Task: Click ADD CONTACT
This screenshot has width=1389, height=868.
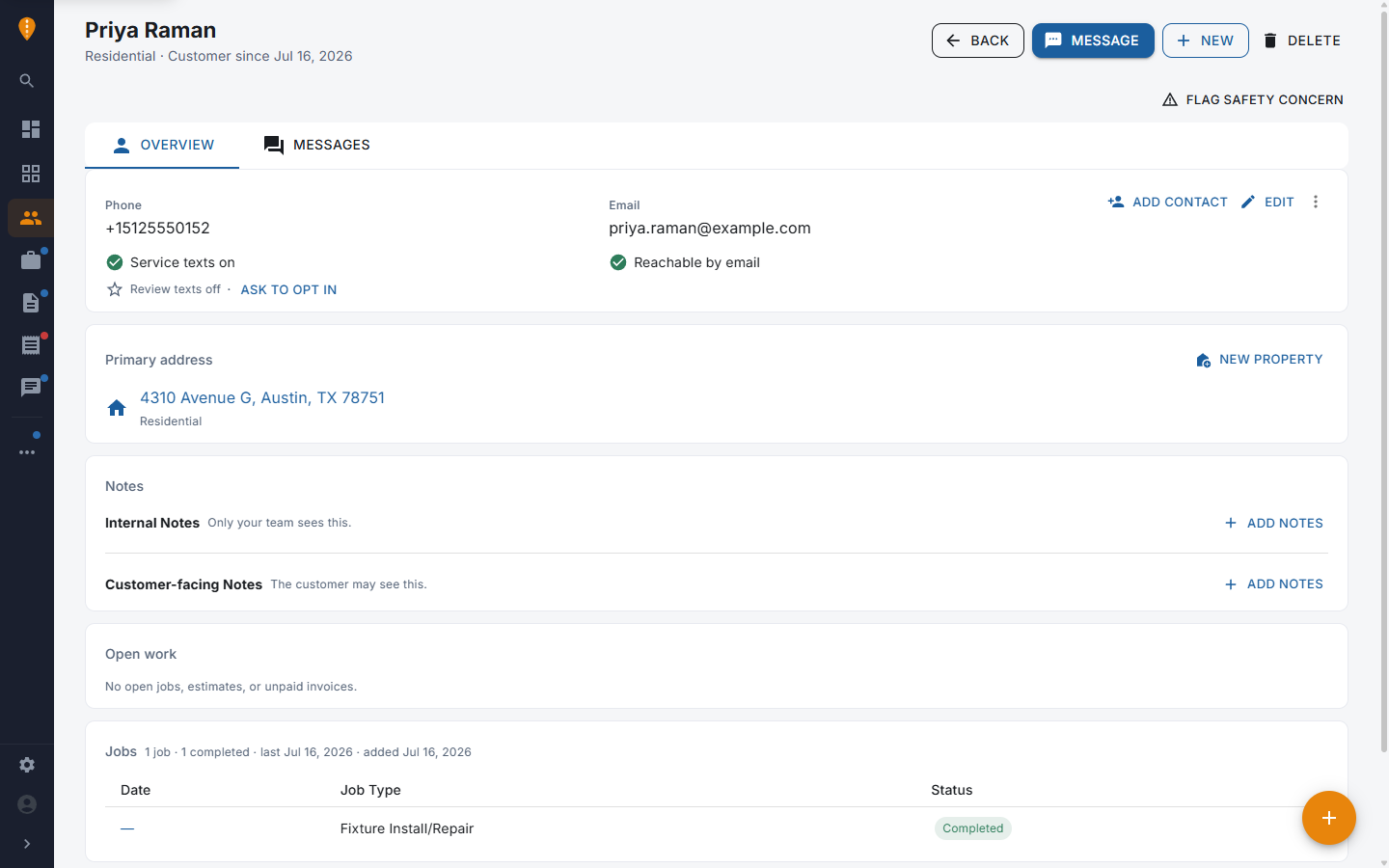Action: click(1167, 202)
